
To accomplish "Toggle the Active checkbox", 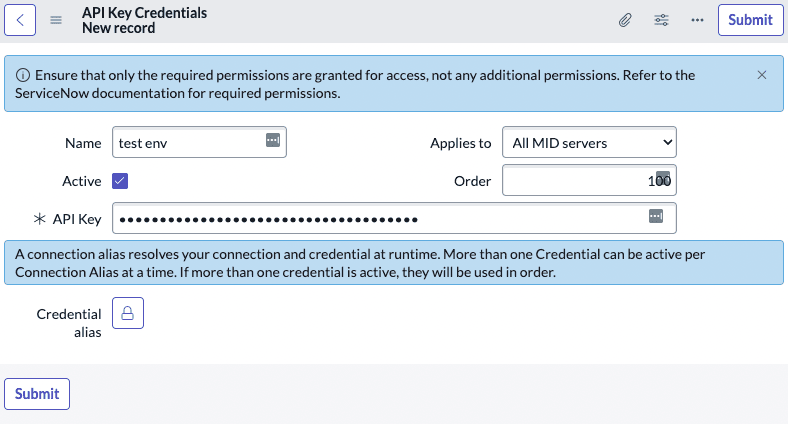I will click(120, 181).
